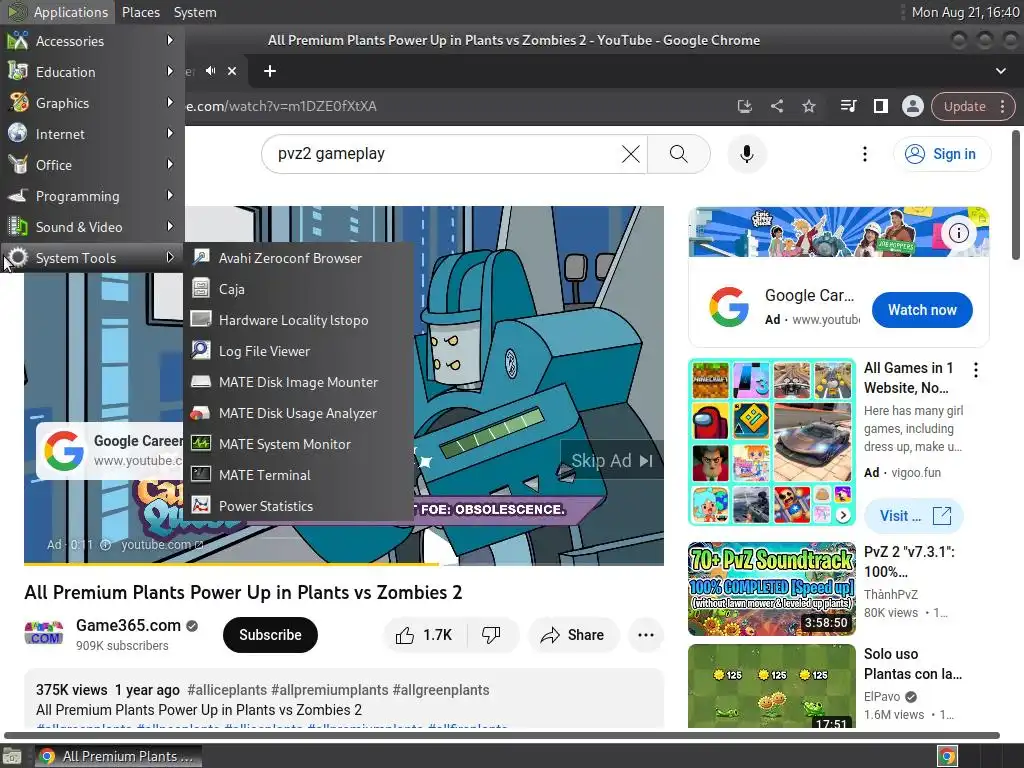Expand the Programming submenu
The width and height of the screenshot is (1024, 768).
92,196
